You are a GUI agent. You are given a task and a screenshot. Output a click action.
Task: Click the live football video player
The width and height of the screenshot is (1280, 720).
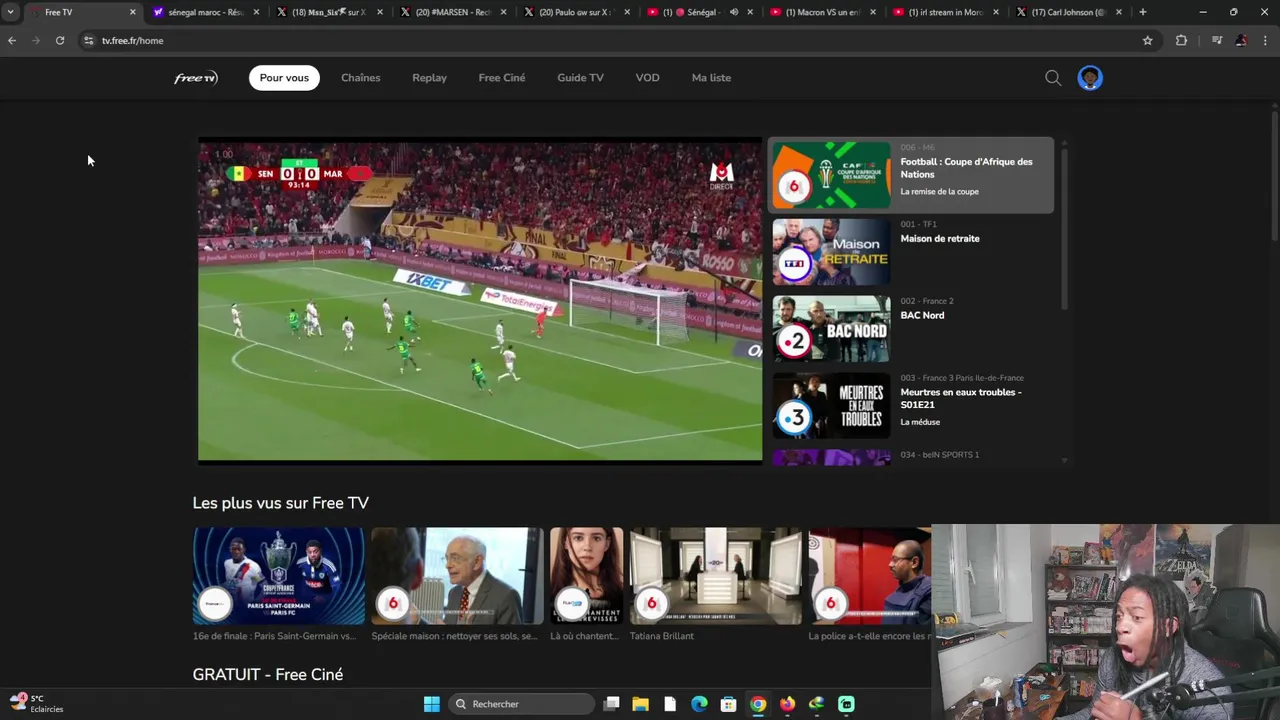click(480, 301)
